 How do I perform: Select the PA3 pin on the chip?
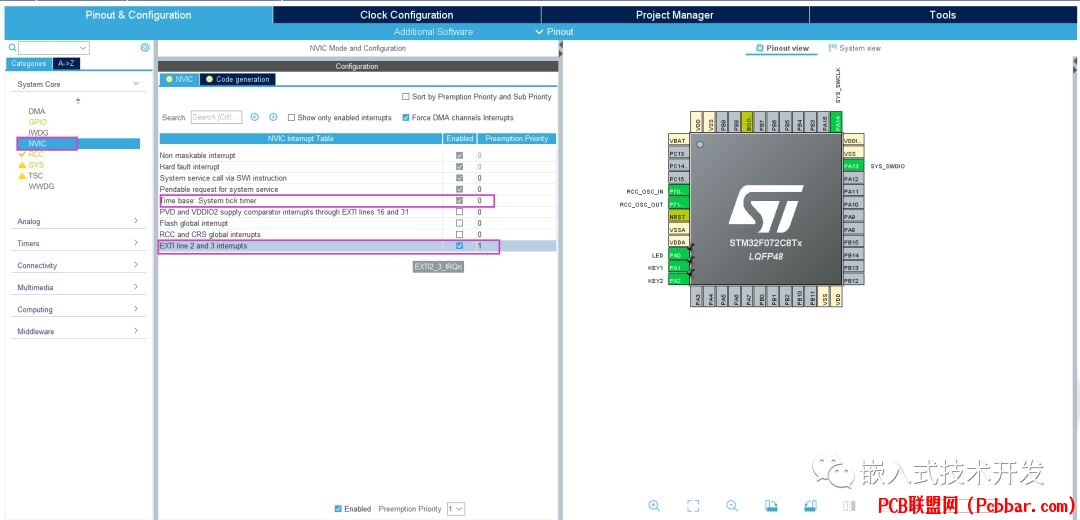coord(698,297)
